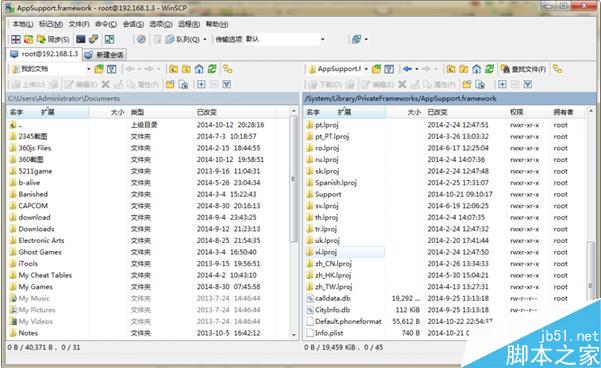601x368 pixels.
Task: Refresh the local panel listing
Action: [212, 69]
